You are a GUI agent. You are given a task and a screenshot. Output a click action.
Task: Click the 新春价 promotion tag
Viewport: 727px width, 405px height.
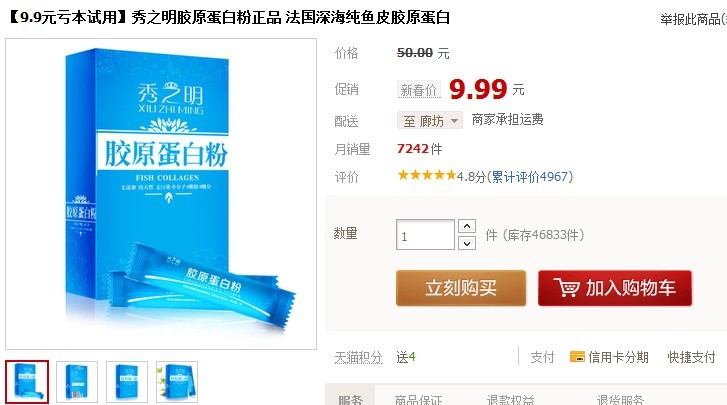pos(419,89)
